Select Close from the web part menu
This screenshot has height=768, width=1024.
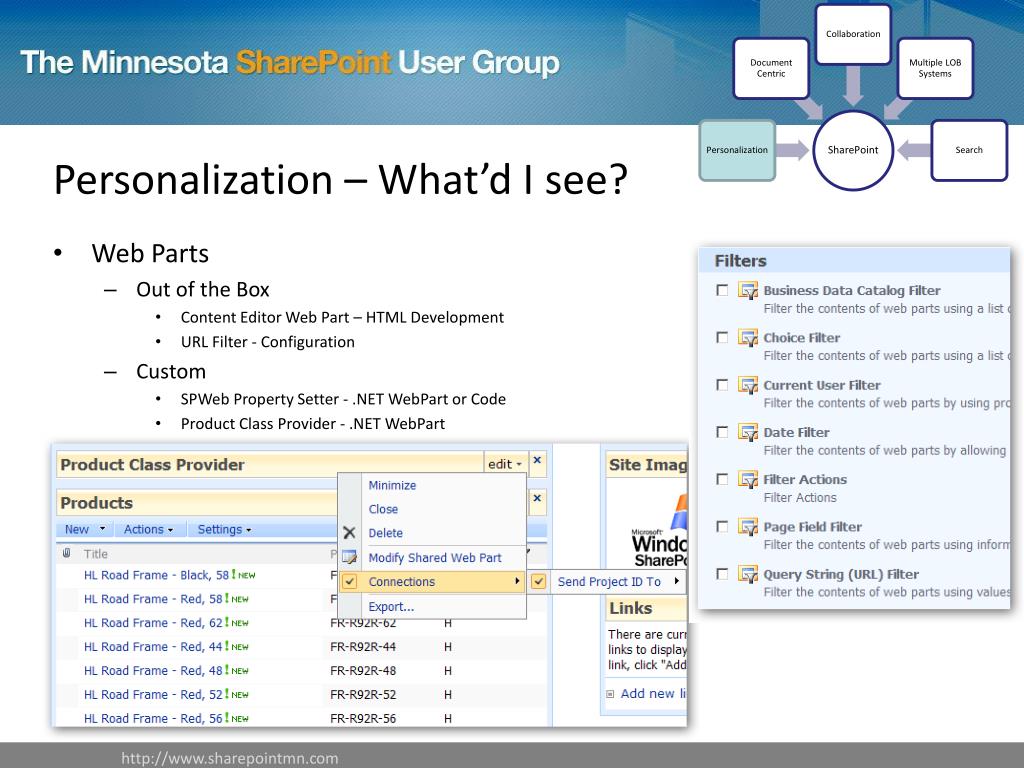click(383, 509)
